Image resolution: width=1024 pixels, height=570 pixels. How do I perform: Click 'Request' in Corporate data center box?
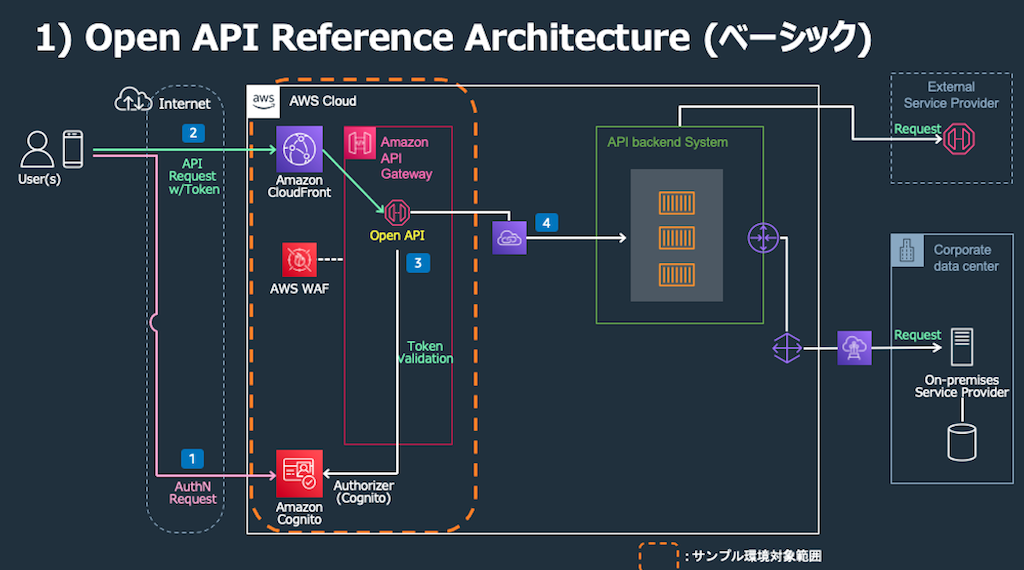tap(918, 335)
